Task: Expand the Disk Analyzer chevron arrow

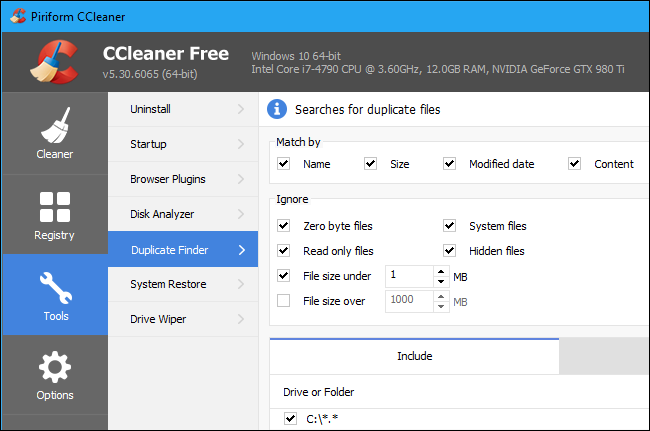Action: (241, 214)
